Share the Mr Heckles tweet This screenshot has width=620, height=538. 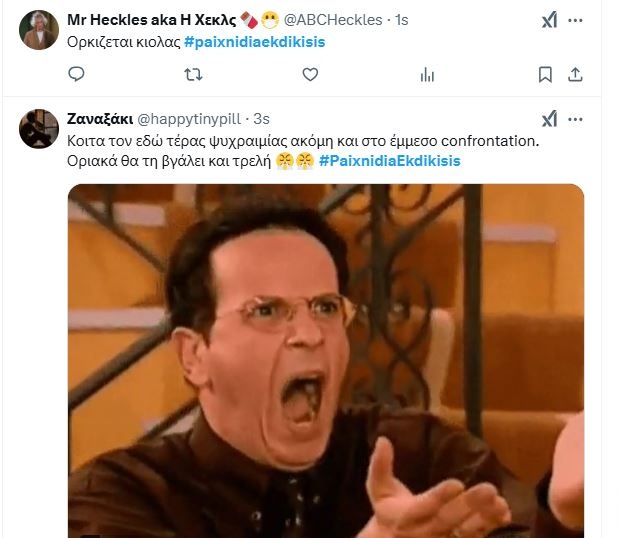click(575, 74)
